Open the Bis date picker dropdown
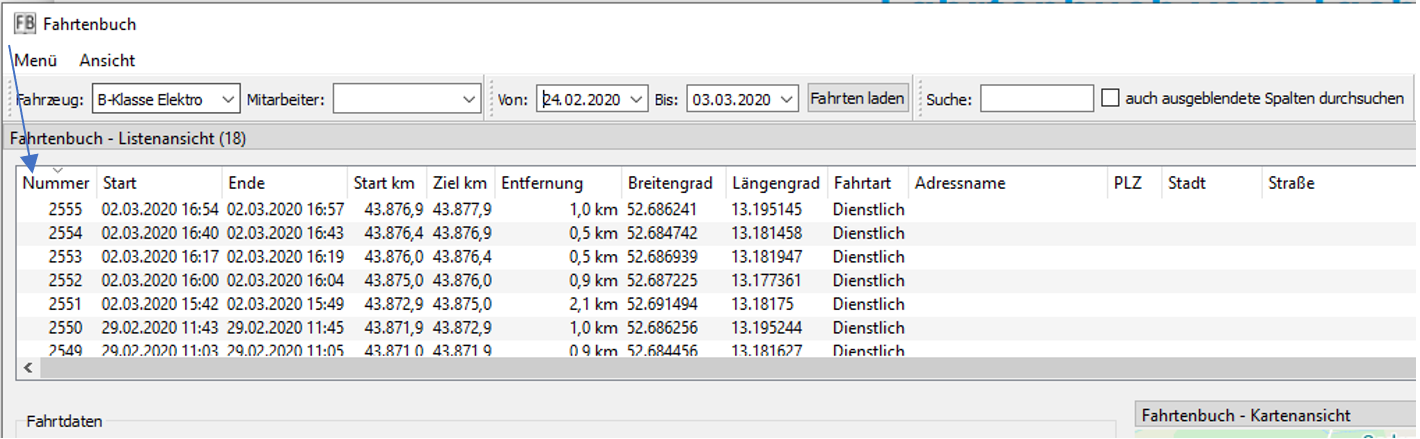Viewport: 1420px width, 439px height. point(787,99)
